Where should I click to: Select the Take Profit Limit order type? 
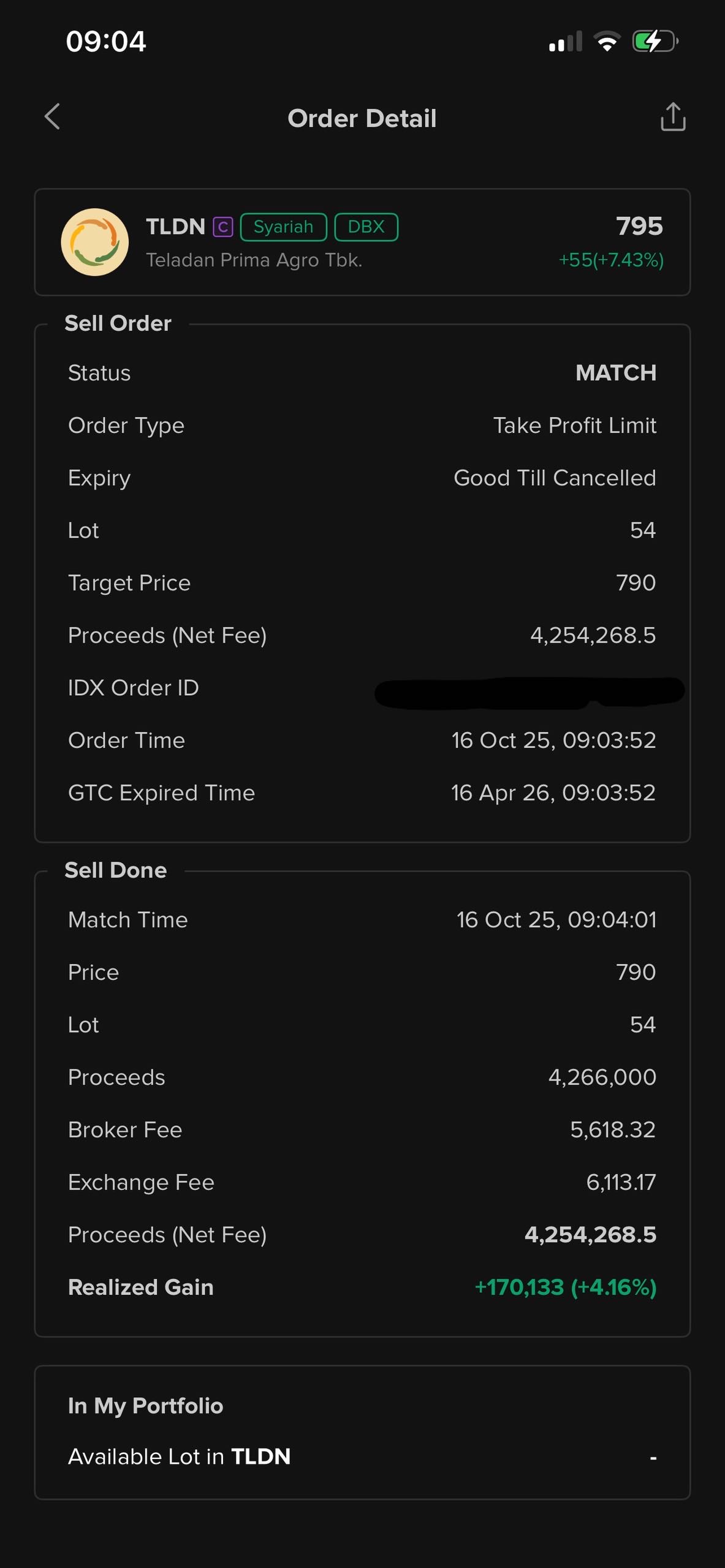tap(574, 426)
